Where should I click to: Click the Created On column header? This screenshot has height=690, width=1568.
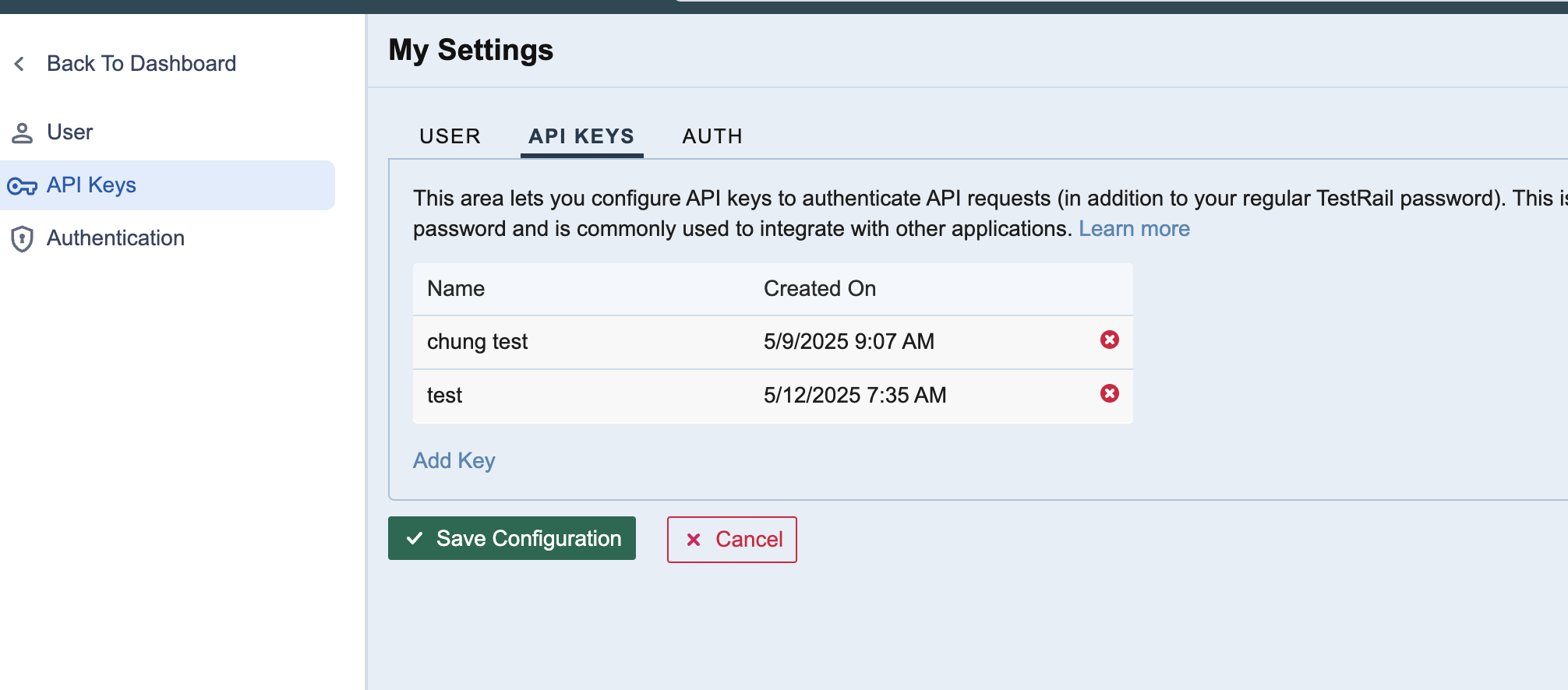pyautogui.click(x=820, y=289)
